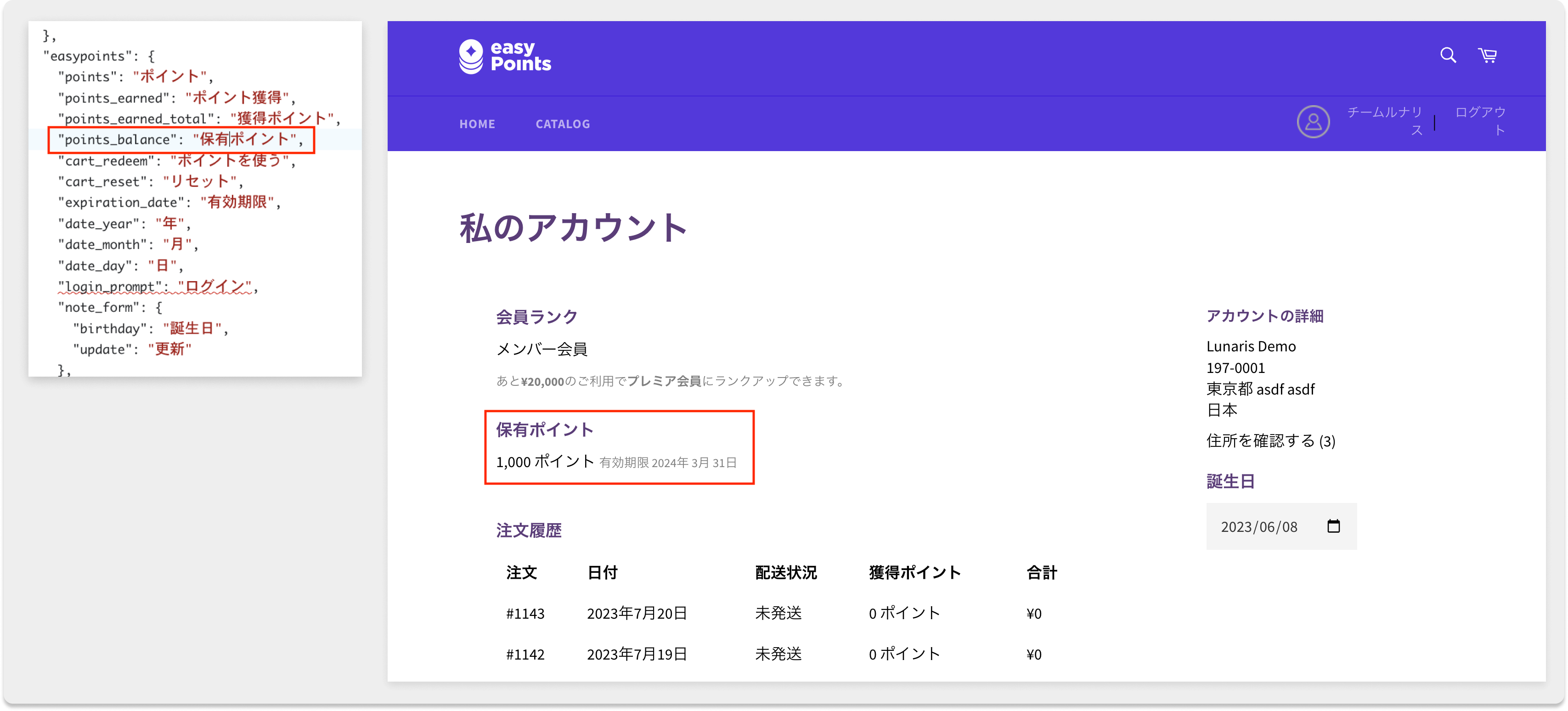Click the points_balance line in code
1568x711 pixels.
click(x=181, y=140)
